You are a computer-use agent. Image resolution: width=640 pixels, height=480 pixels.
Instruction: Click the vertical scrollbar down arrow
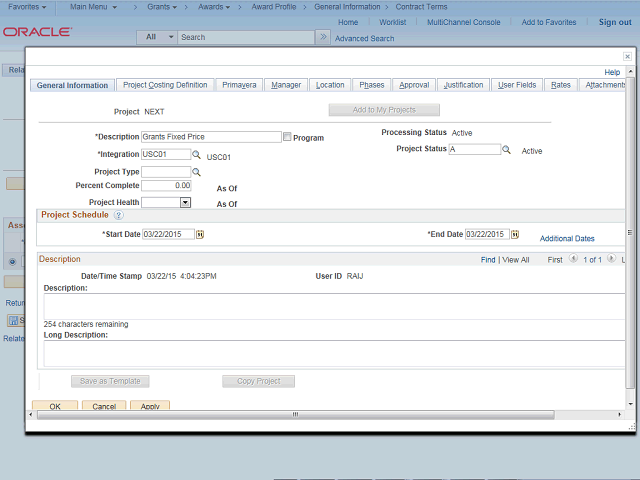coord(630,404)
